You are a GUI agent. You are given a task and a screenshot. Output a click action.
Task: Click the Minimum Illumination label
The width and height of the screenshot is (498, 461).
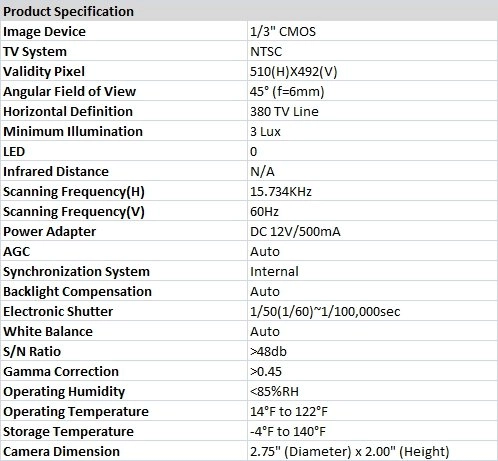pyautogui.click(x=73, y=132)
